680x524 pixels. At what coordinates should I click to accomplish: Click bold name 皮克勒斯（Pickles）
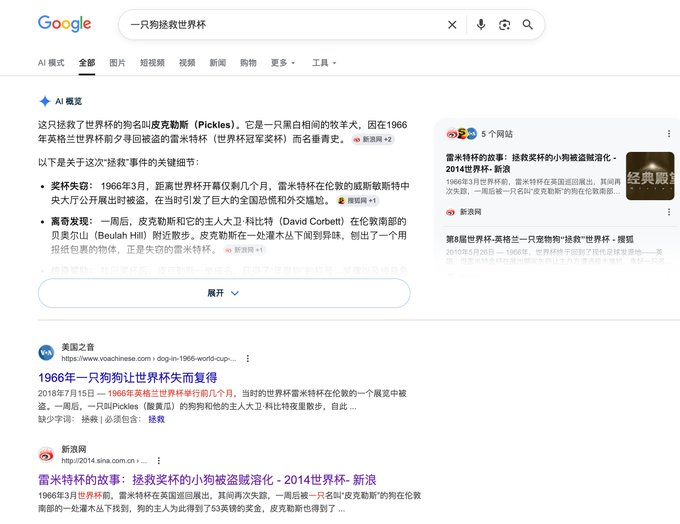click(x=193, y=125)
